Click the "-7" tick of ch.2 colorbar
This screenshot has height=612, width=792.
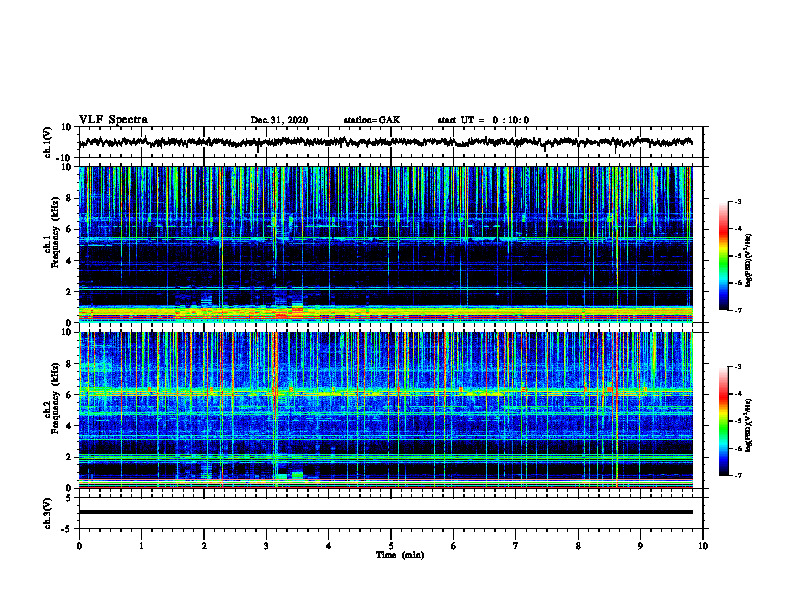[x=737, y=475]
